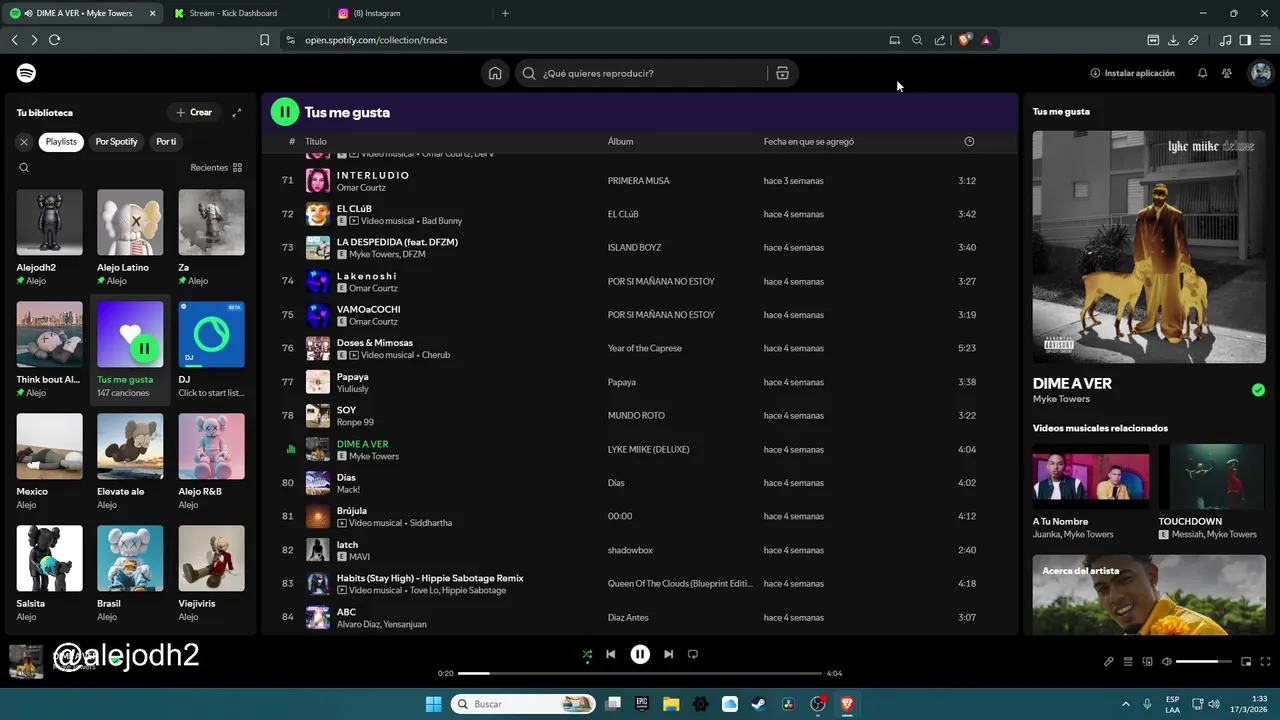Pause playback in the player bar
The height and width of the screenshot is (720, 1280).
tap(640, 654)
